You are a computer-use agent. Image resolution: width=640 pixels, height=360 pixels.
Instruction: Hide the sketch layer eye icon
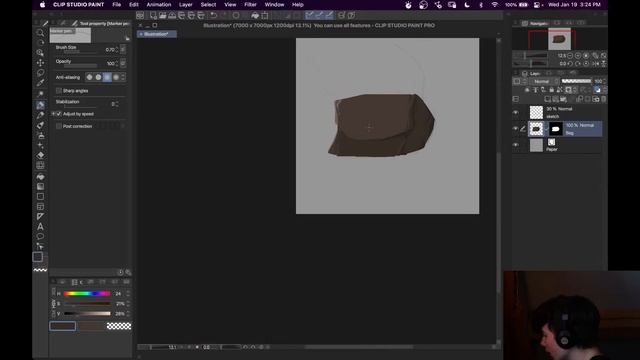click(516, 112)
